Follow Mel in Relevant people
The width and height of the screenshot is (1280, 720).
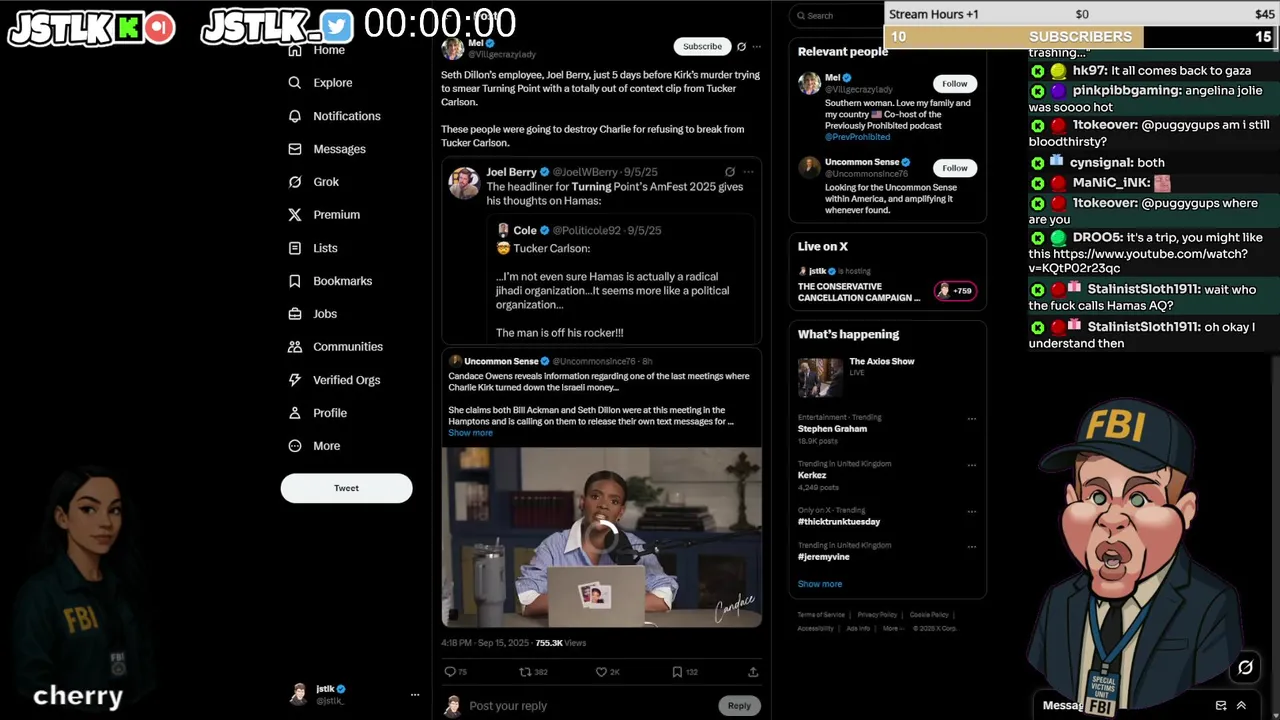coord(955,84)
